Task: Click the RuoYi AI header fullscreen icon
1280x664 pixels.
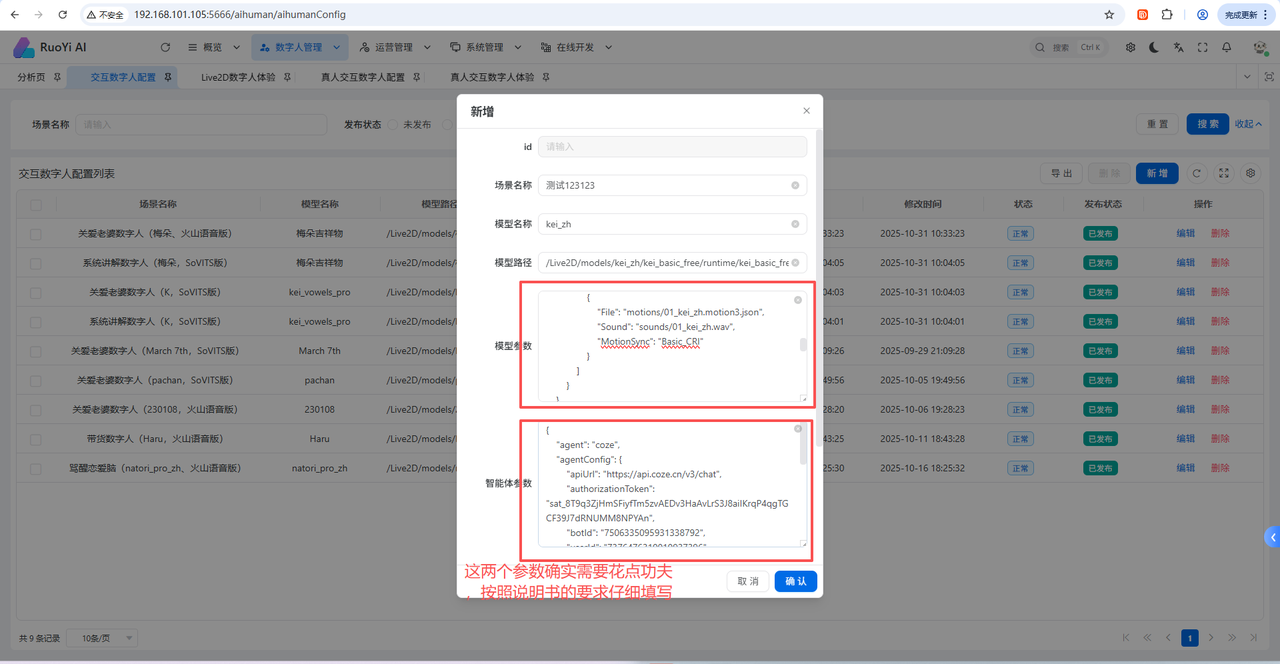Action: (1202, 47)
